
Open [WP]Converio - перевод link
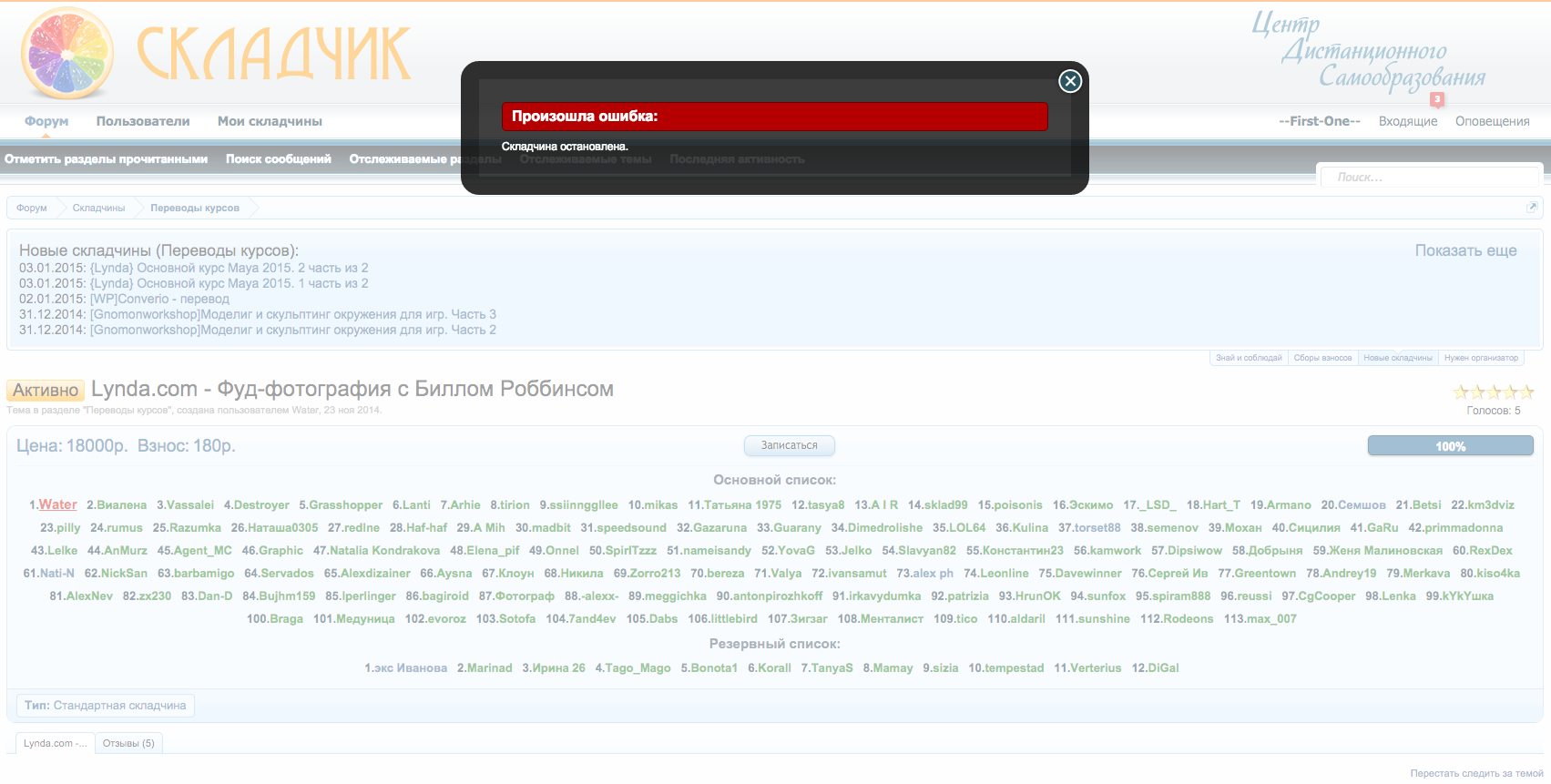click(x=159, y=299)
